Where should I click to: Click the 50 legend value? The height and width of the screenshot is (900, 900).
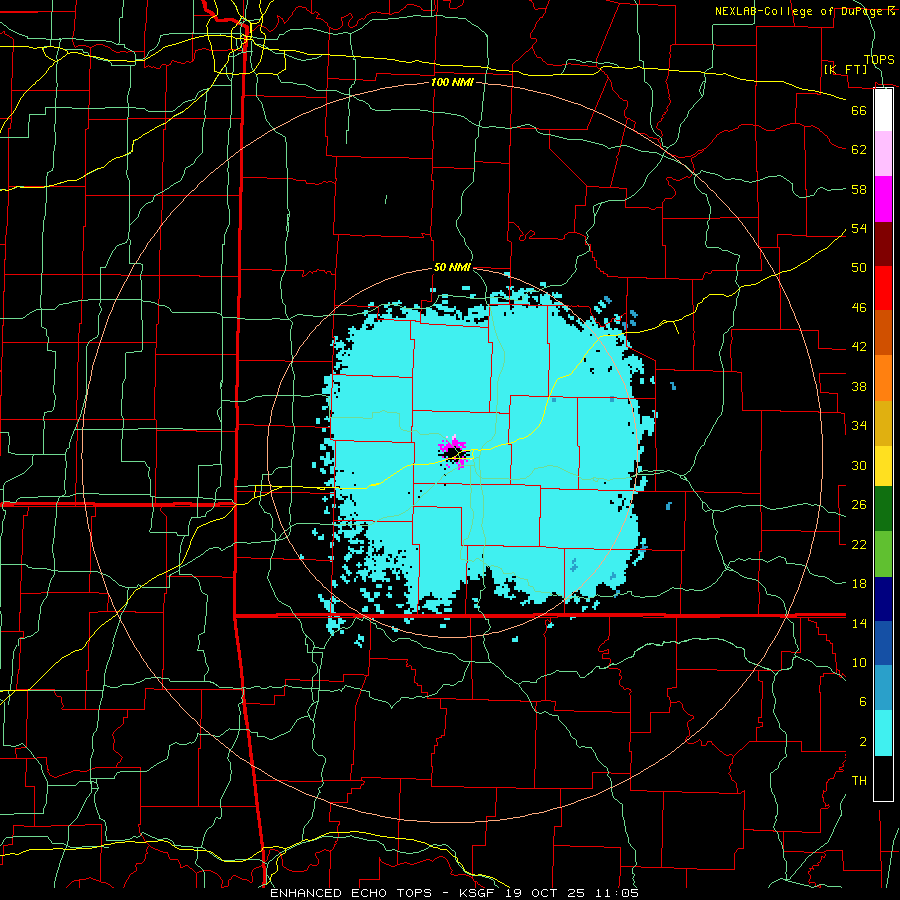pos(859,268)
